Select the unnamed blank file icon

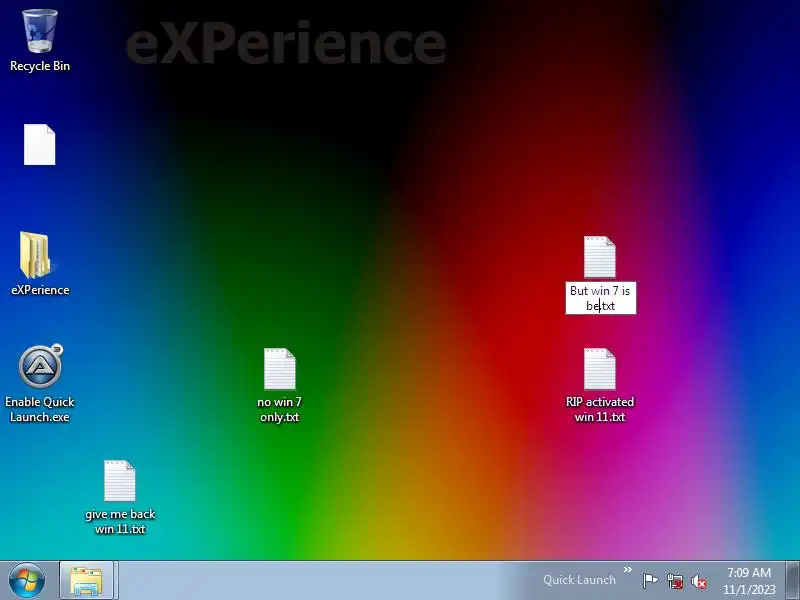click(x=40, y=144)
